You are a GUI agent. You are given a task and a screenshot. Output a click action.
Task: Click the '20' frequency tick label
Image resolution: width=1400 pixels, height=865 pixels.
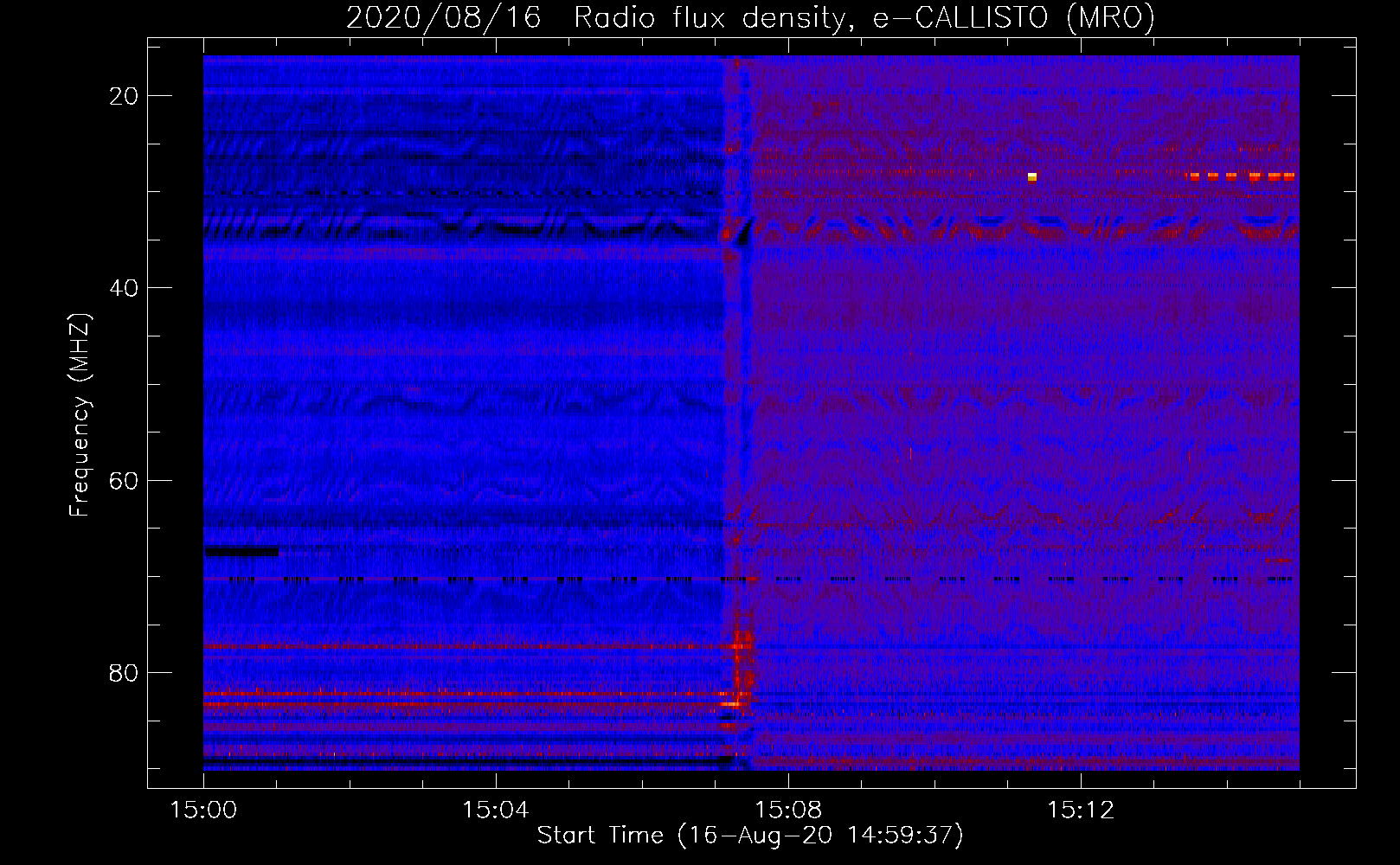coord(125,96)
